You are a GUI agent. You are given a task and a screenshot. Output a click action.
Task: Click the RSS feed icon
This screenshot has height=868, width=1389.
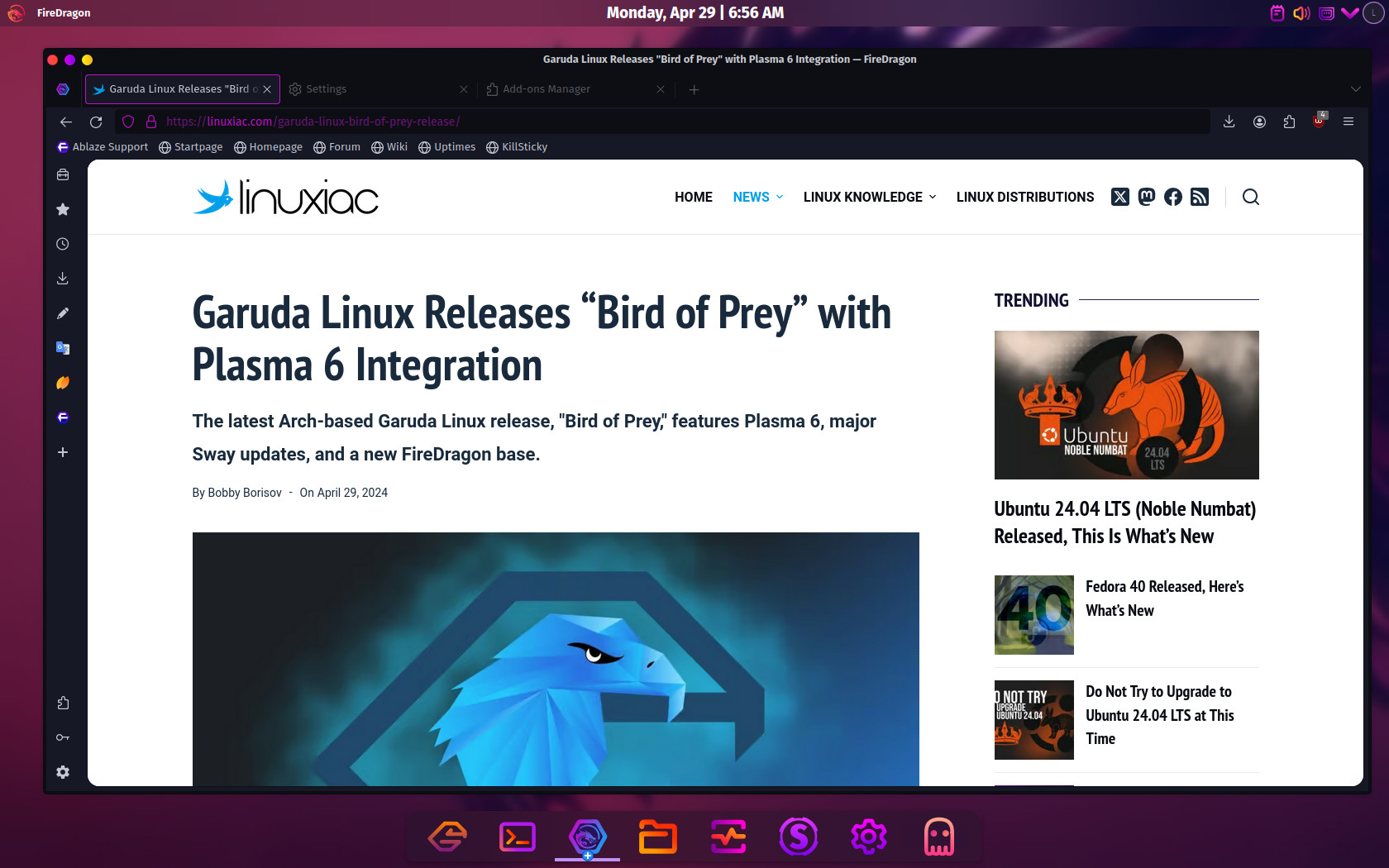point(1200,197)
